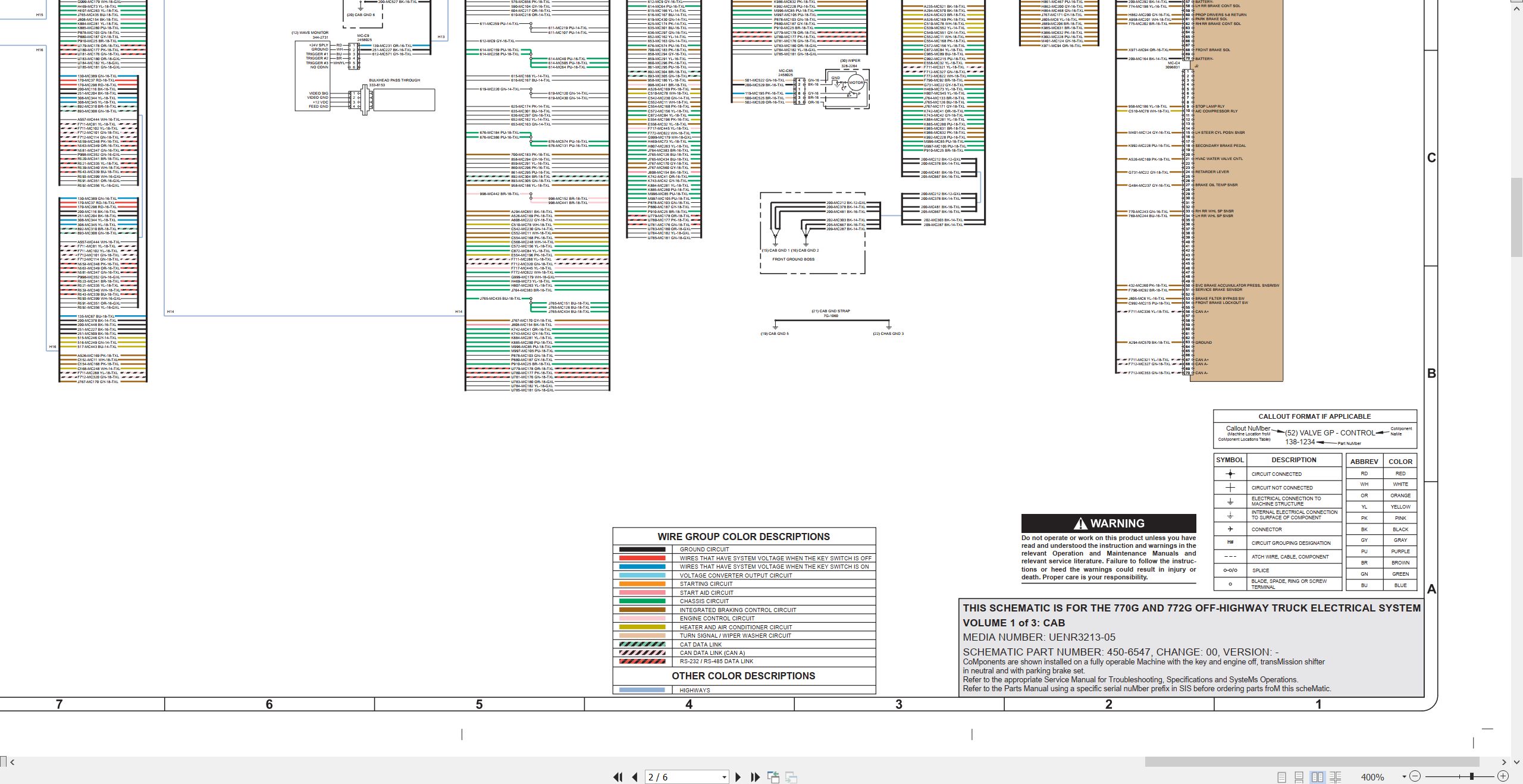Click the vertical scrollbar thumb
The height and width of the screenshot is (784, 1523).
1516,217
